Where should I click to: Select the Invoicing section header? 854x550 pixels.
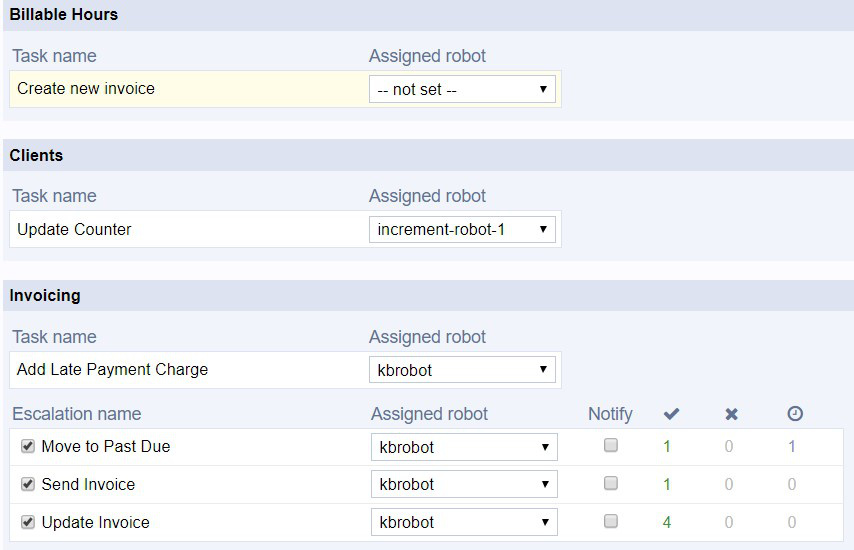[x=45, y=296]
